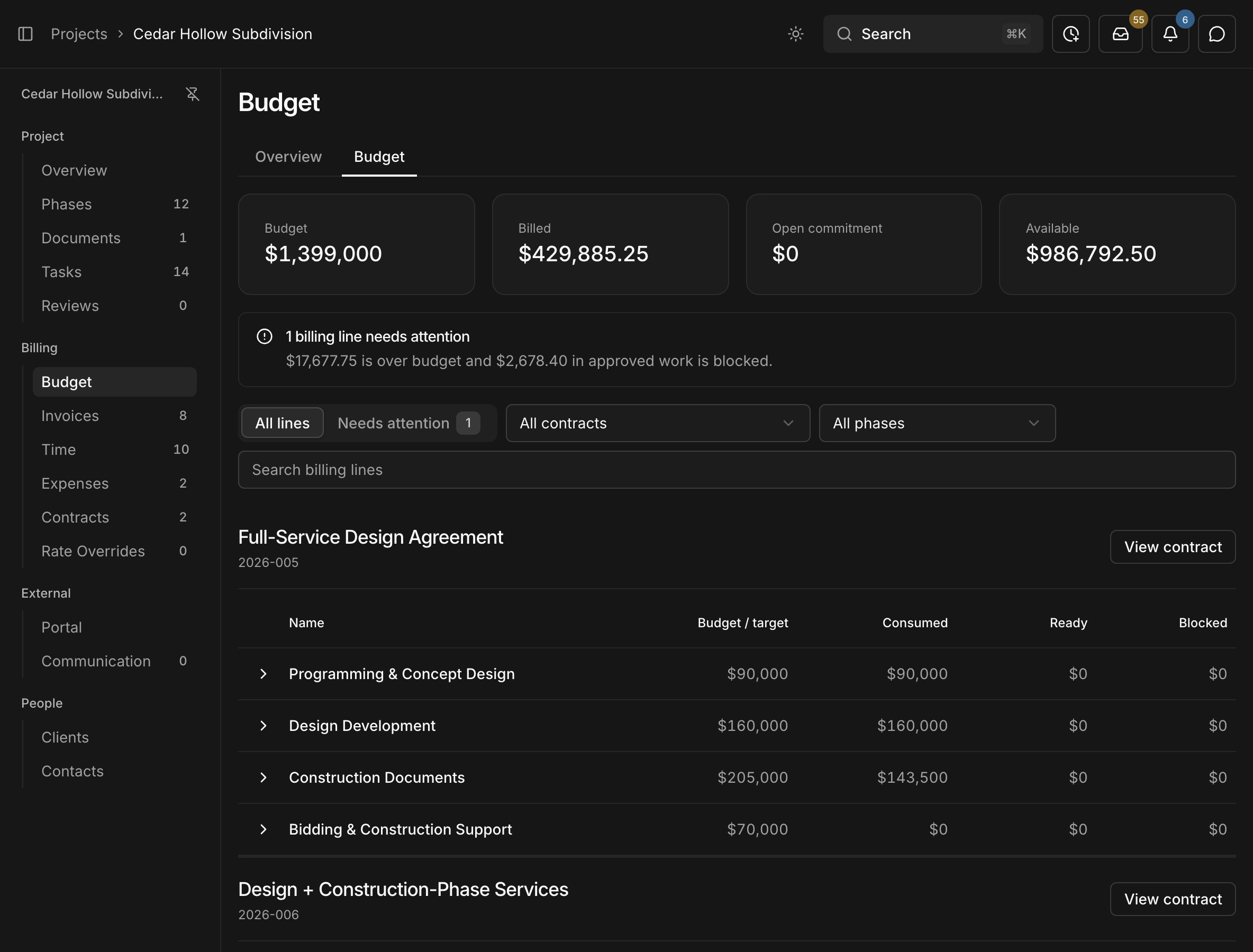Switch the light/dark theme sun icon
The width and height of the screenshot is (1253, 952).
[795, 34]
